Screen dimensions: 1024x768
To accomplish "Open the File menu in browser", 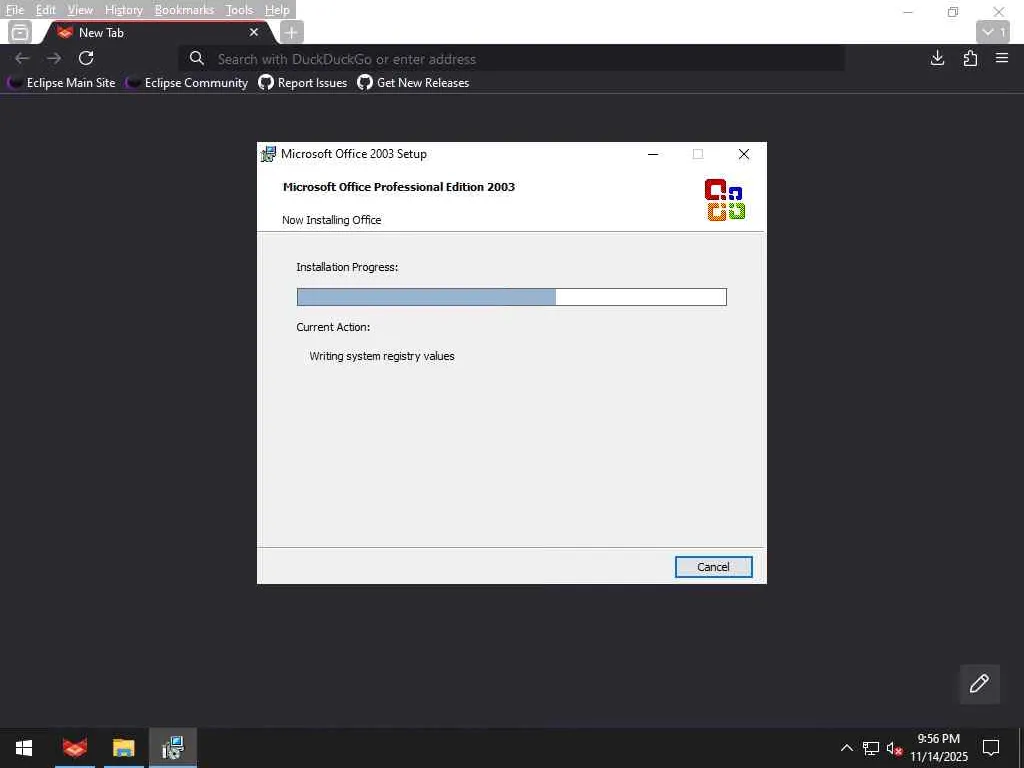I will pos(14,10).
